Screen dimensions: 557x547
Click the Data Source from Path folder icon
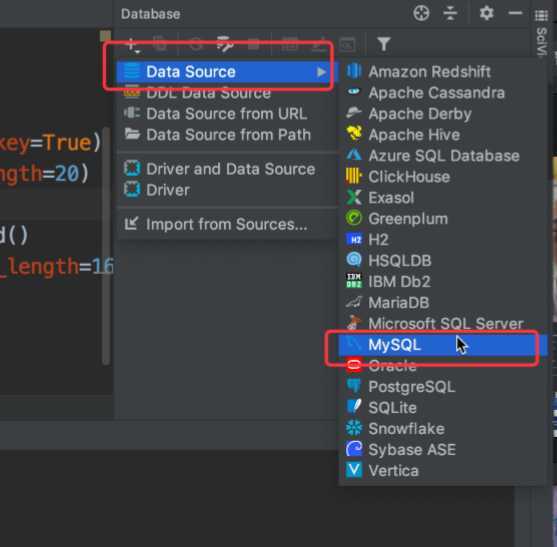pyautogui.click(x=133, y=134)
